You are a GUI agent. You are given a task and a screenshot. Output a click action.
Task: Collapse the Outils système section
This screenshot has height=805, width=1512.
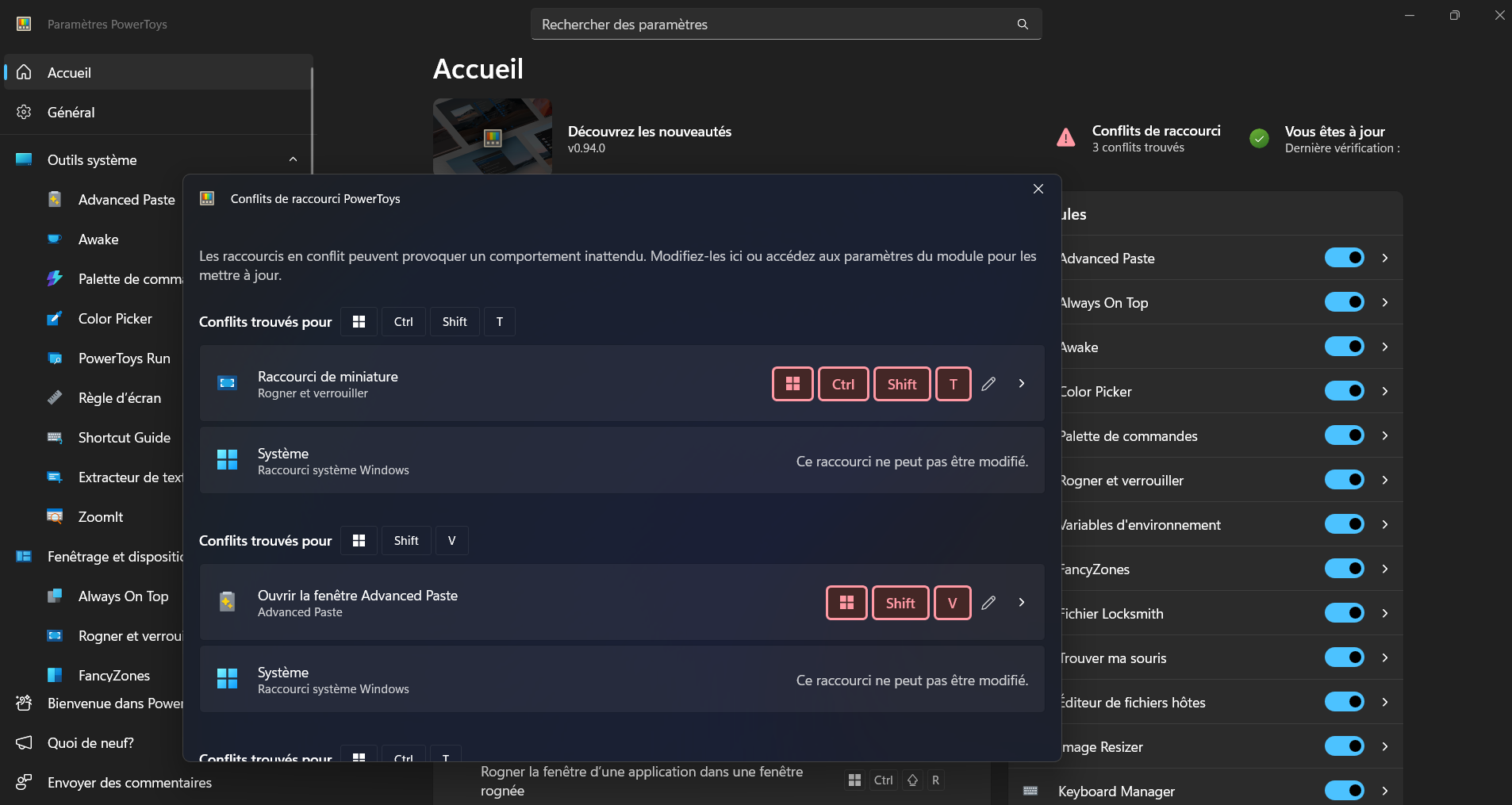293,159
